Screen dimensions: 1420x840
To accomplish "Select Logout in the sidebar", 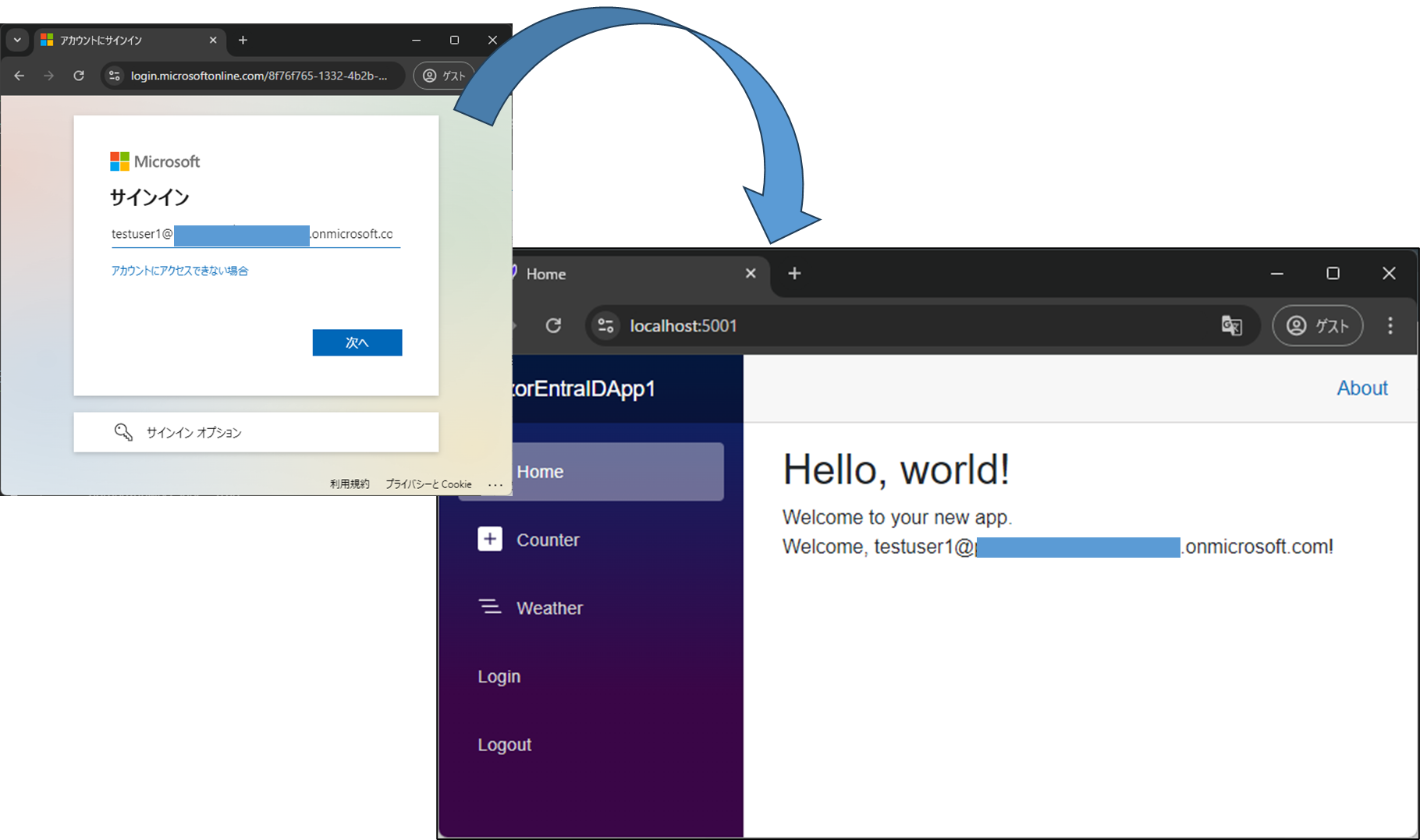I will point(504,744).
